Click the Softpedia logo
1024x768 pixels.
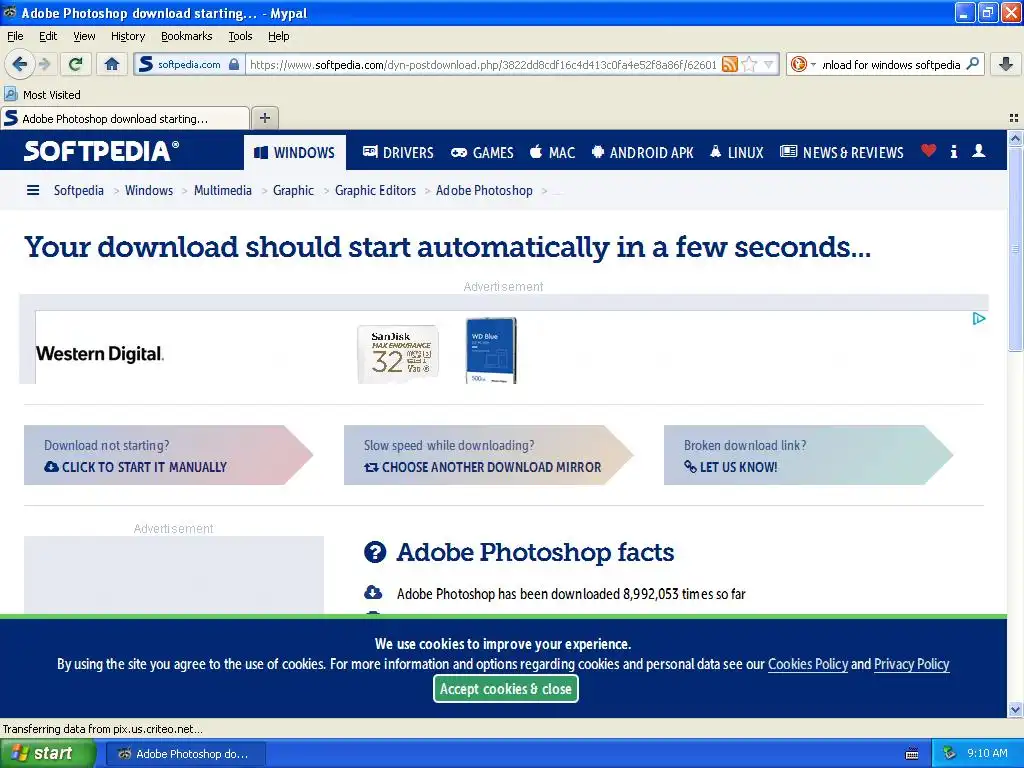pyautogui.click(x=101, y=151)
